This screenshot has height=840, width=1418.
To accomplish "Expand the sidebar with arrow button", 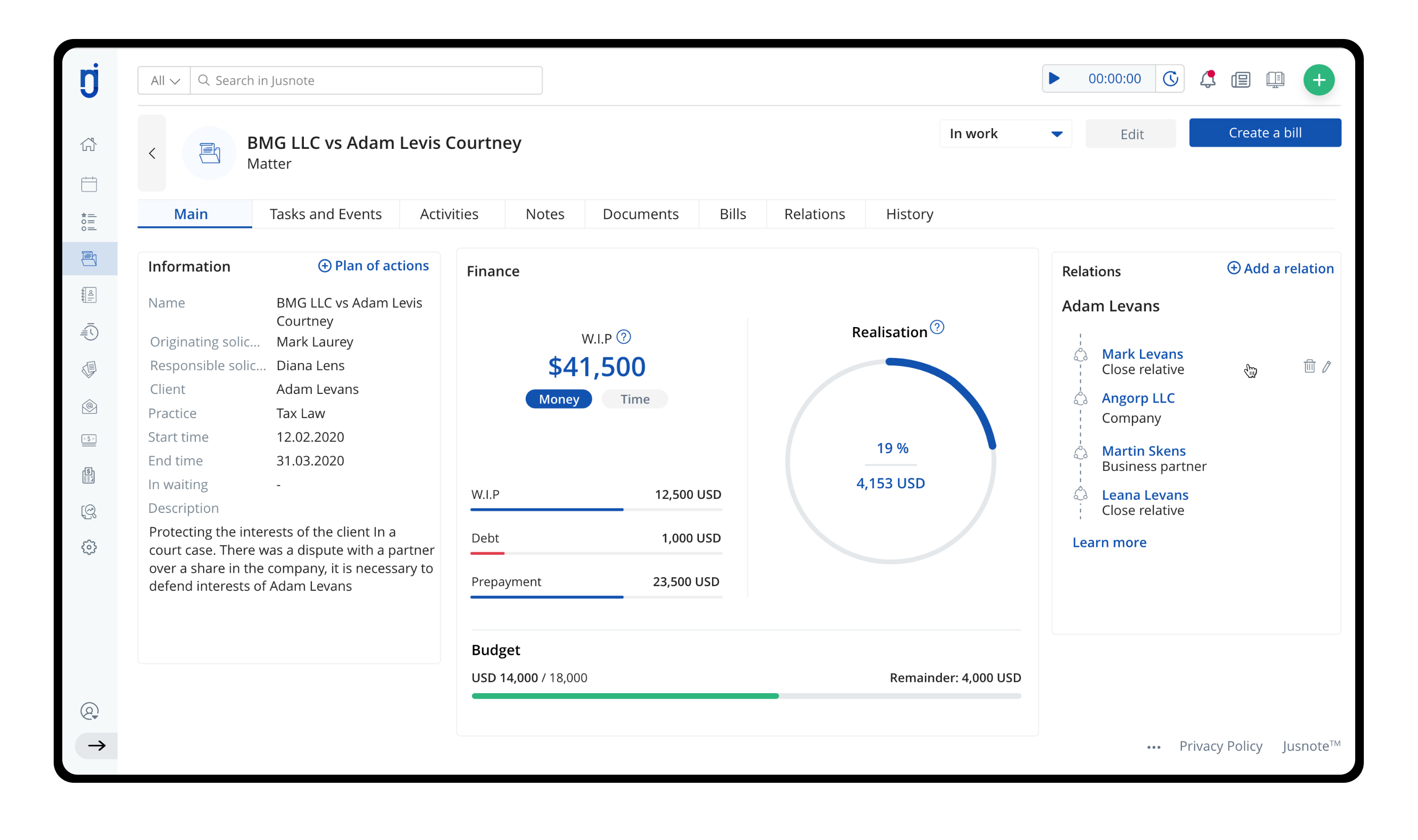I will (96, 745).
